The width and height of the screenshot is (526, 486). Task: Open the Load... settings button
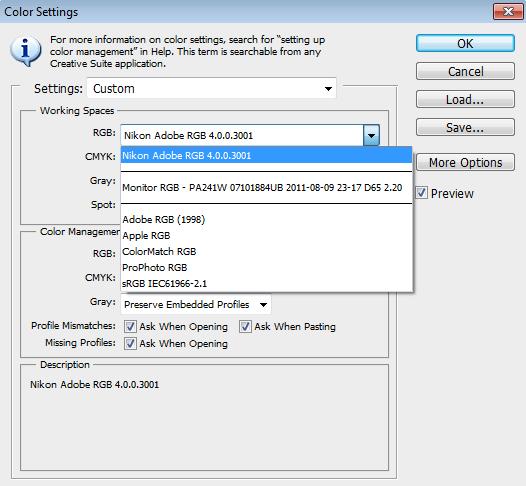click(x=465, y=99)
